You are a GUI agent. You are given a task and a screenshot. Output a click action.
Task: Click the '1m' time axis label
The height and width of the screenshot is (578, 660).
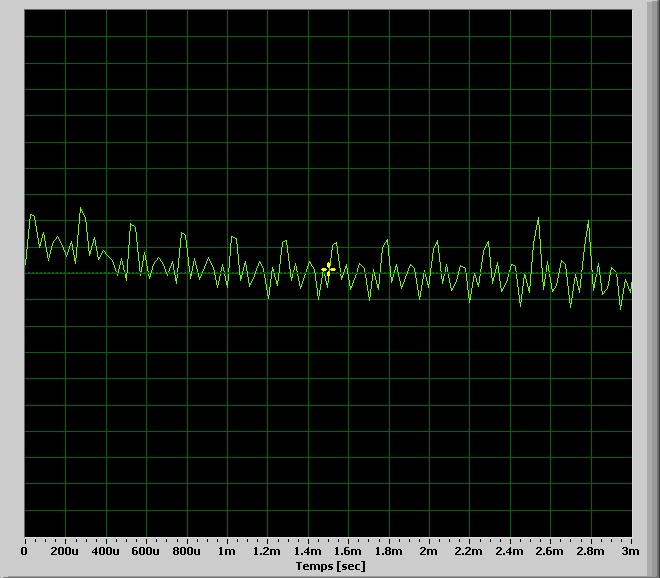click(226, 551)
